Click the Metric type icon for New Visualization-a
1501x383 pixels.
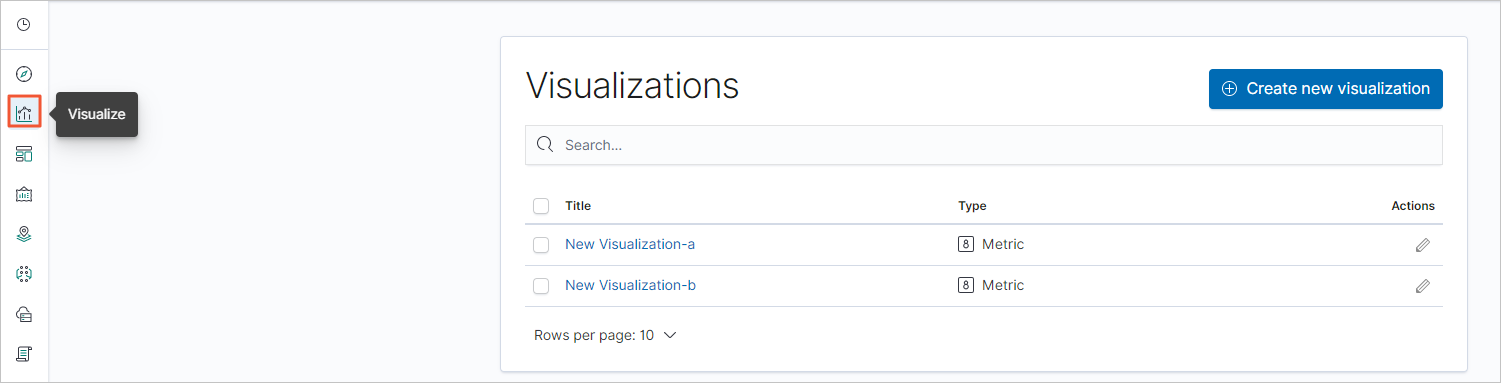pos(966,244)
